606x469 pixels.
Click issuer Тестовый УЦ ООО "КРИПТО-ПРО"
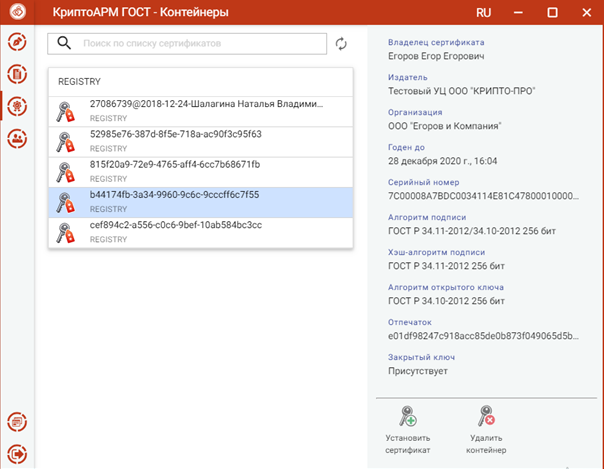[461, 91]
